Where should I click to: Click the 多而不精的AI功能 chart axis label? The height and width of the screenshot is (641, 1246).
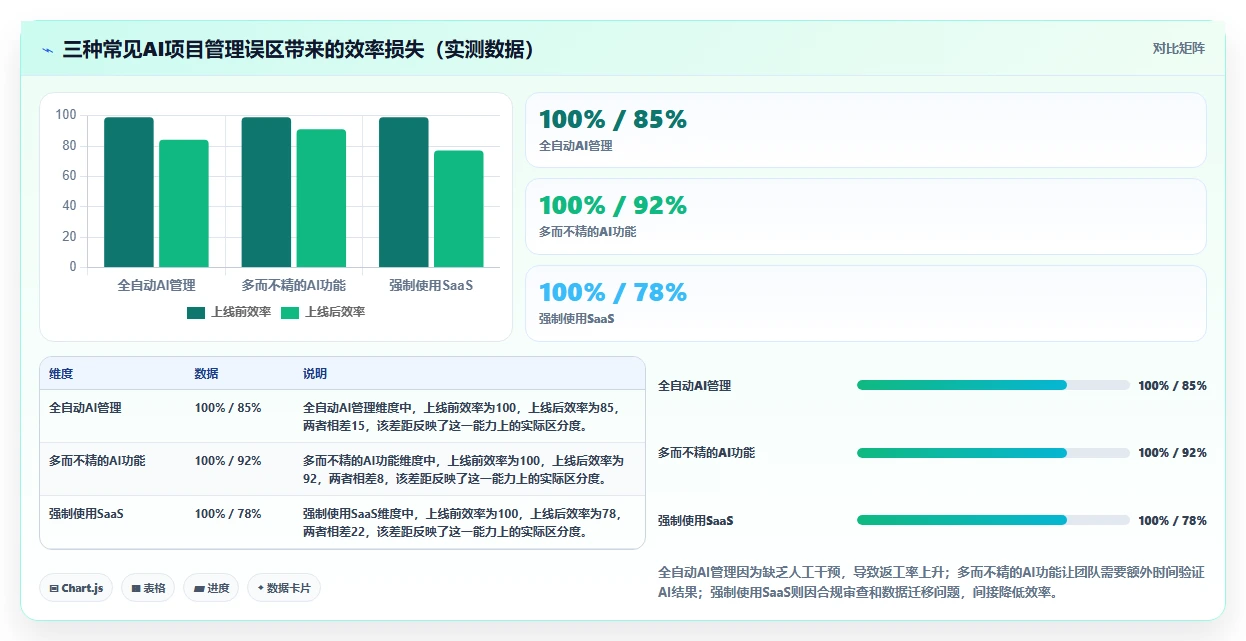293,285
